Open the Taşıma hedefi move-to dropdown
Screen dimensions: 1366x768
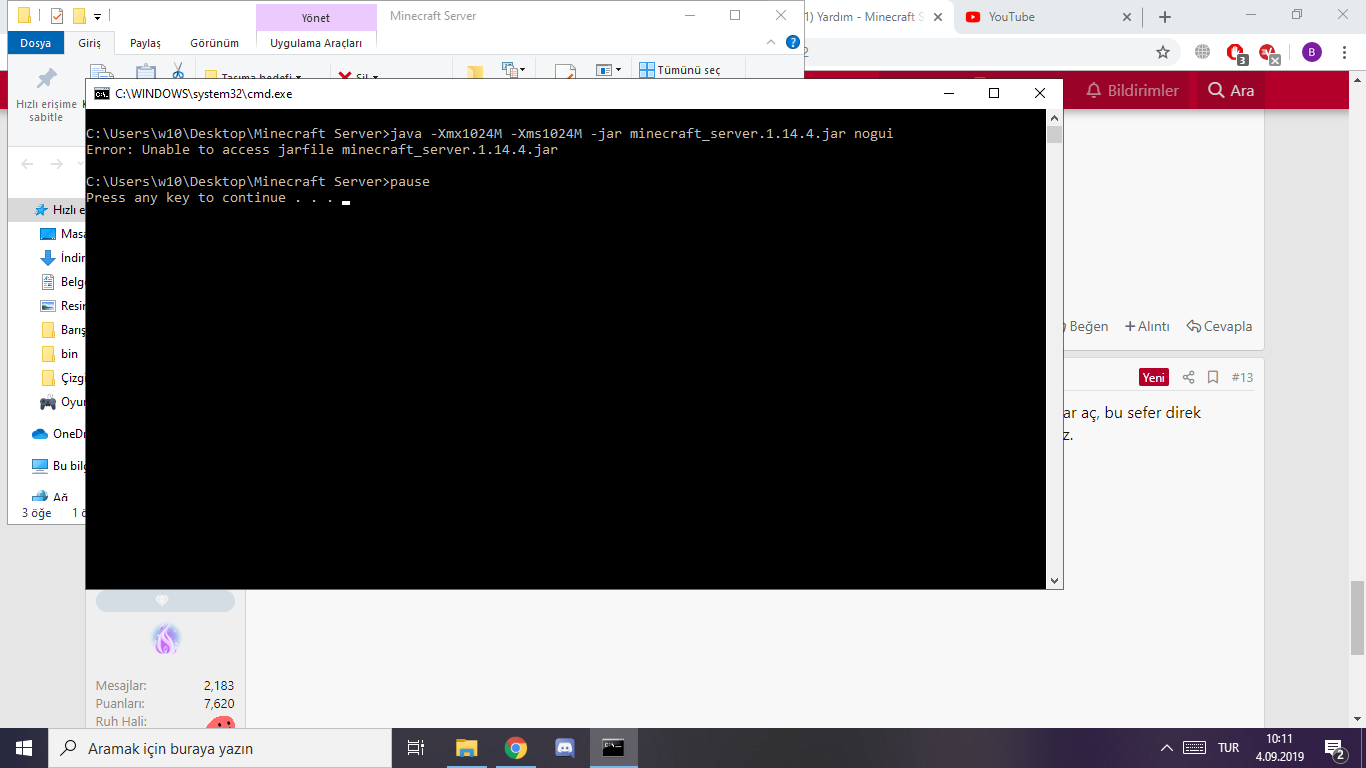click(x=253, y=76)
